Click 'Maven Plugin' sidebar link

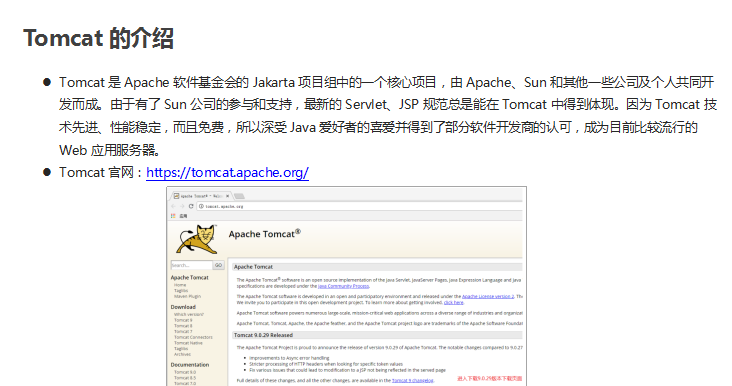point(187,296)
